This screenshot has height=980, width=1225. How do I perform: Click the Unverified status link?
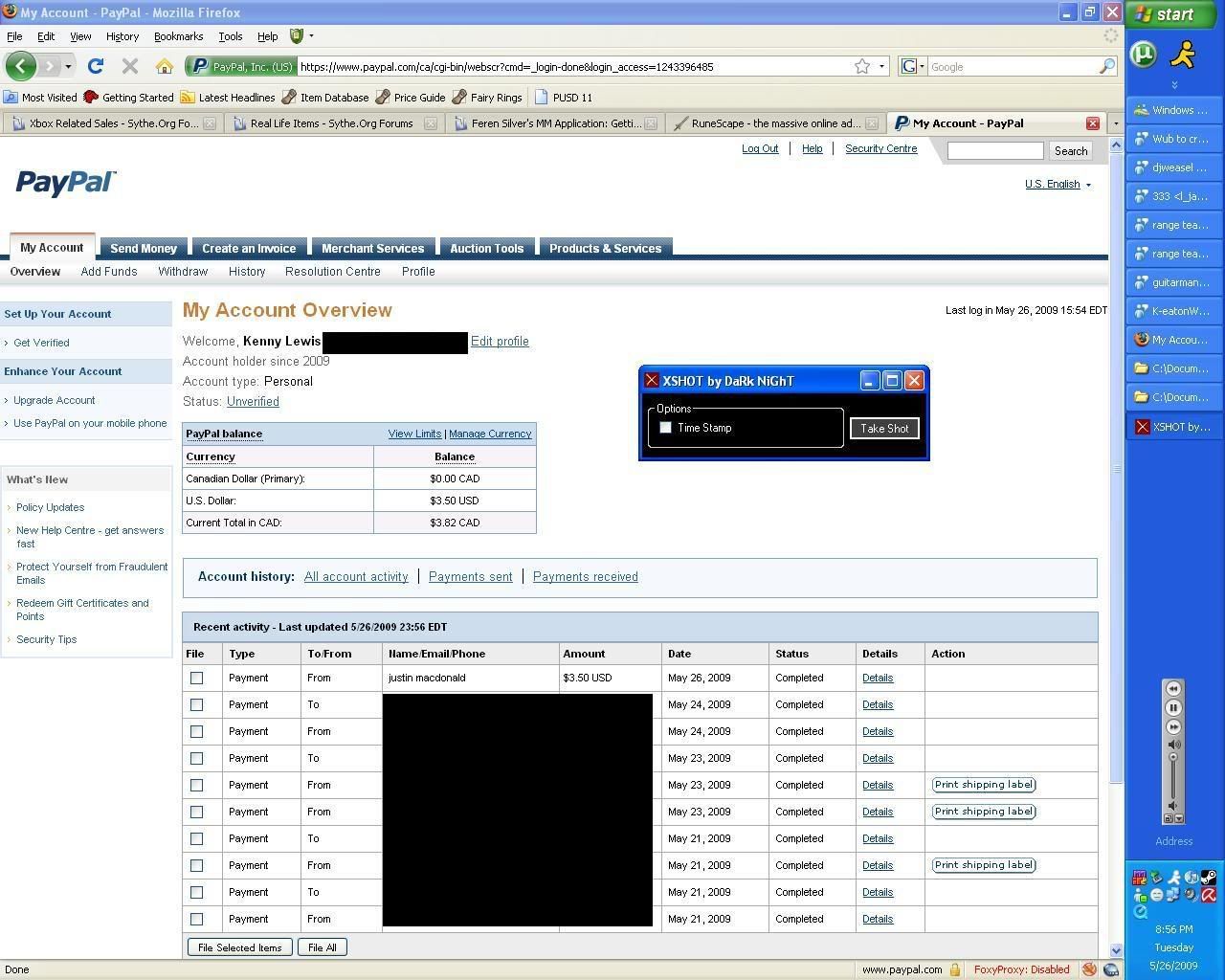[253, 402]
